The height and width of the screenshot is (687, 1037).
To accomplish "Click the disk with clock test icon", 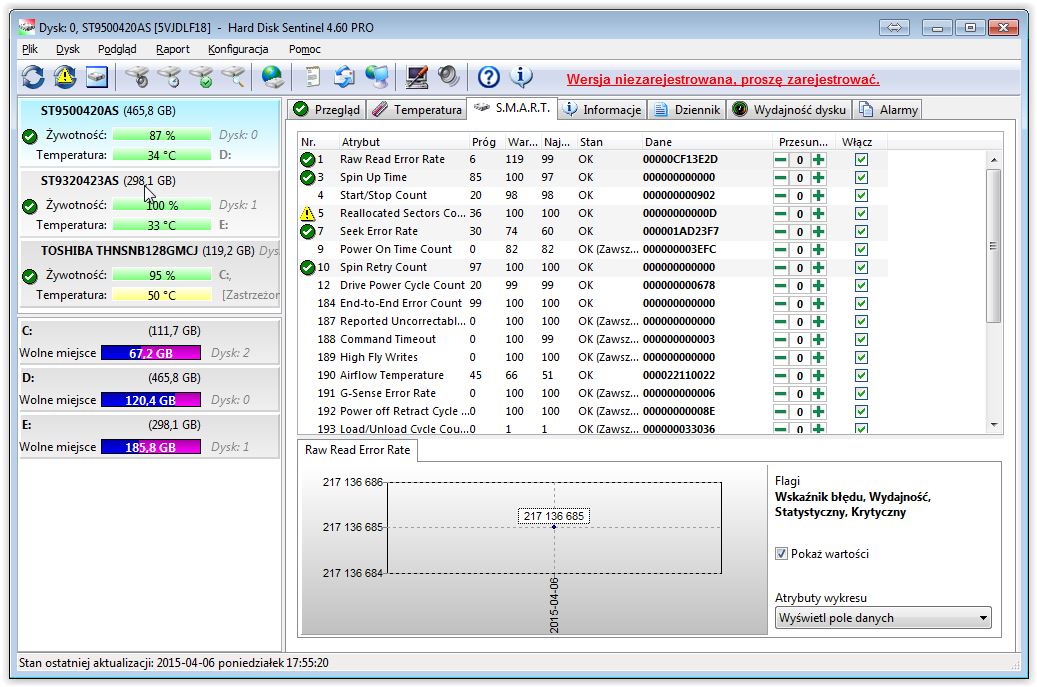I will (170, 77).
